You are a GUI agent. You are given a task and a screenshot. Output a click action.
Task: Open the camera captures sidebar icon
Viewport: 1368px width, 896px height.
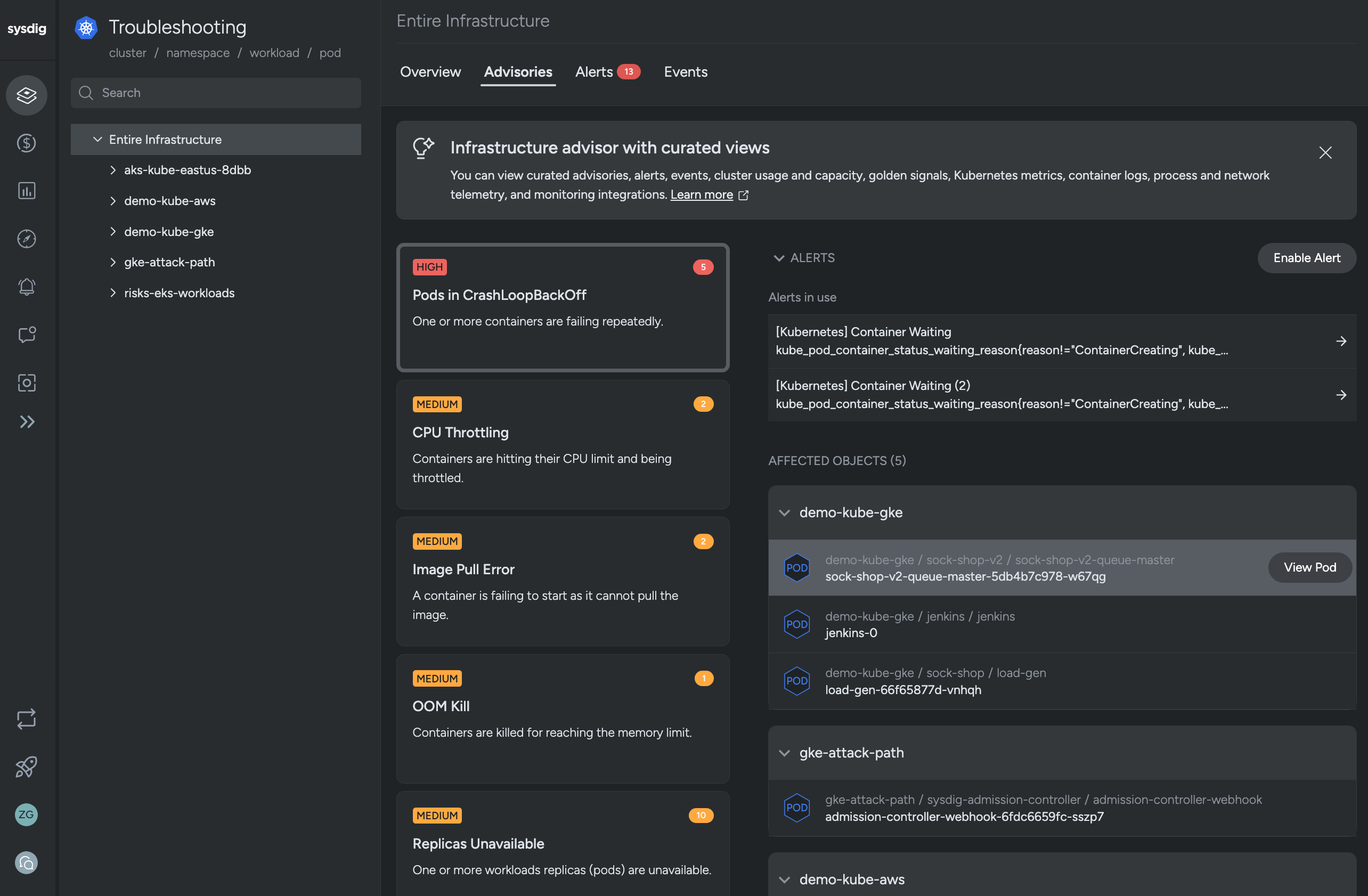[x=27, y=383]
